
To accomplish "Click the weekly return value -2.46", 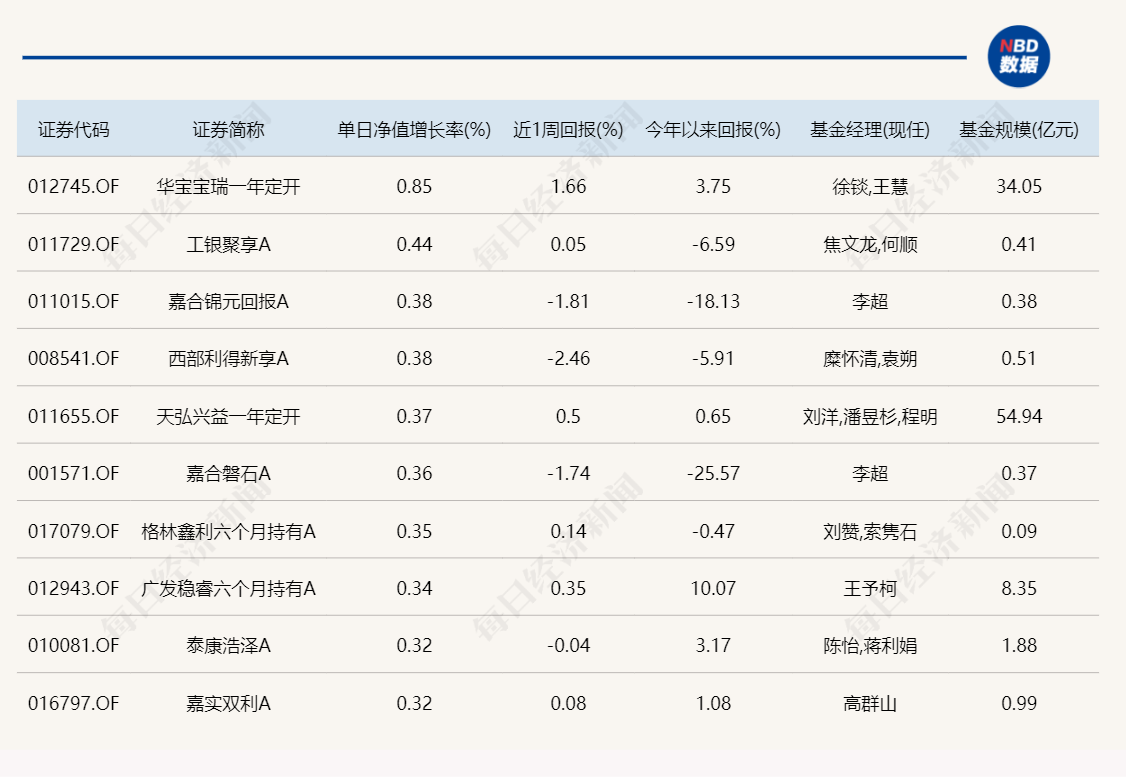I will click(x=568, y=358).
